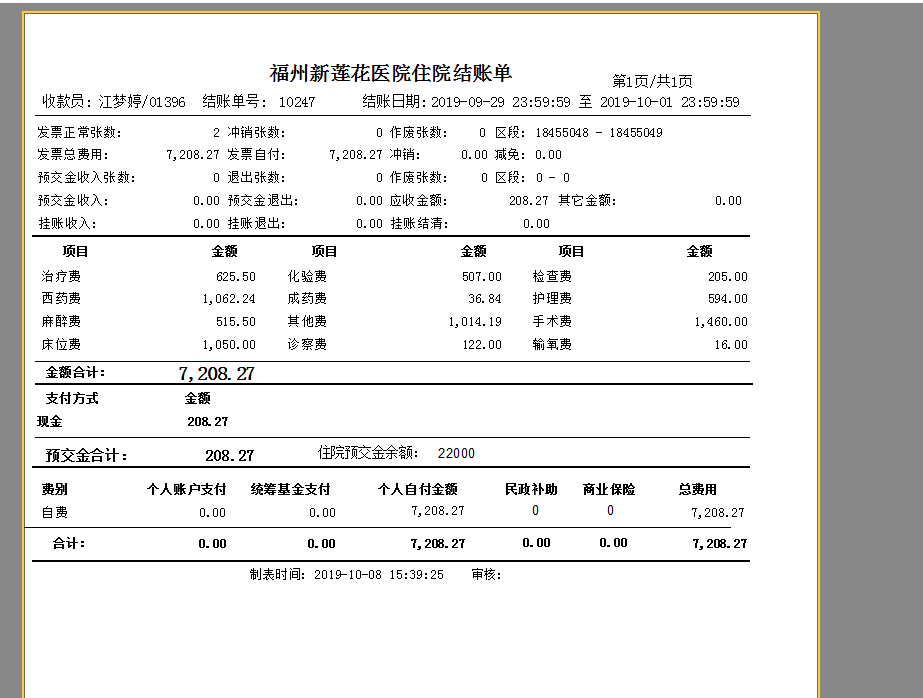The height and width of the screenshot is (698, 923).
Task: Click 总费用 column header
Action: point(698,490)
